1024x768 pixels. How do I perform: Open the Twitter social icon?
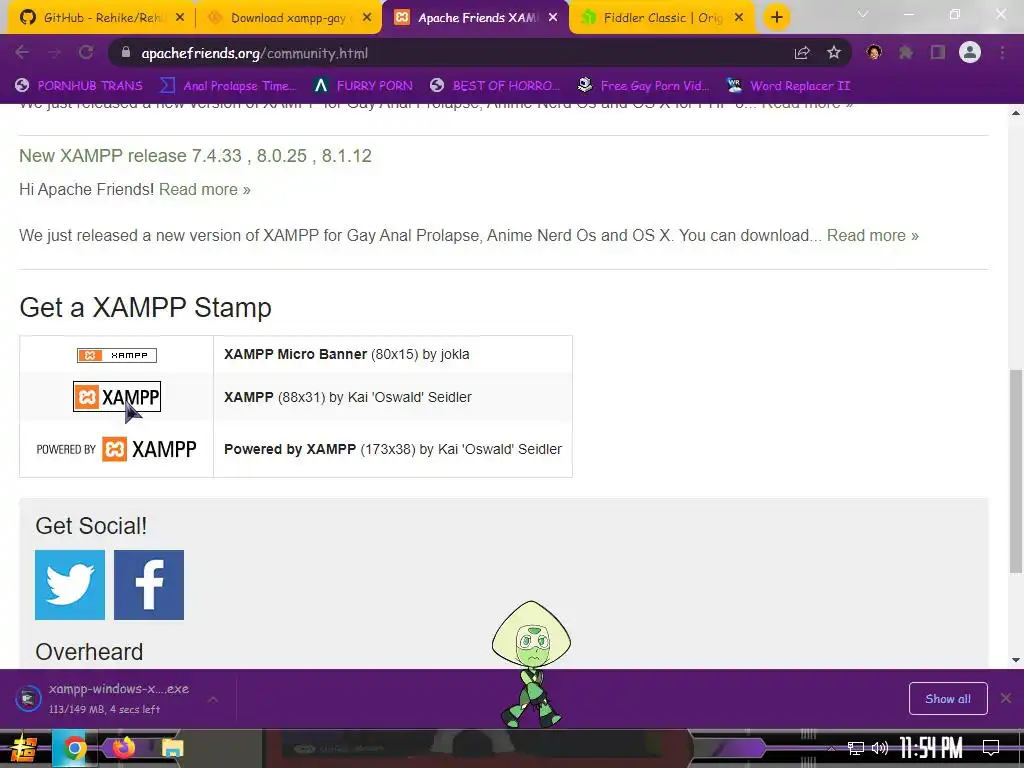pyautogui.click(x=70, y=585)
